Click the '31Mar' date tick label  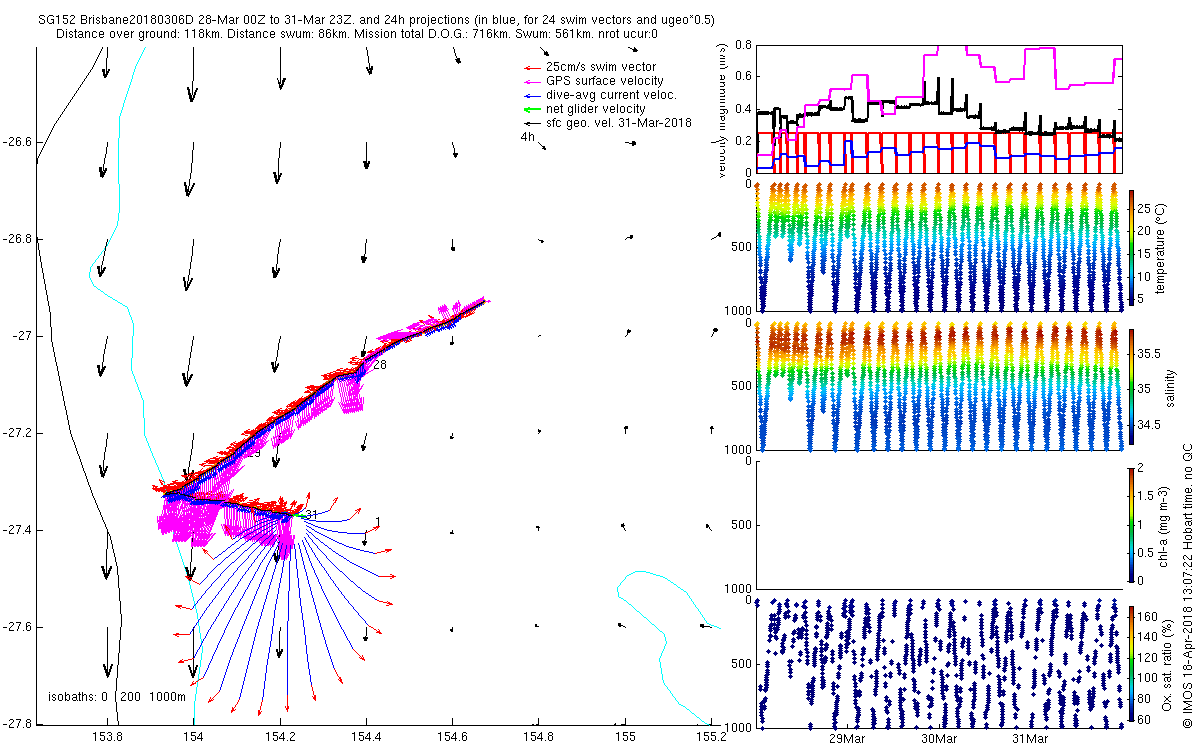tap(1029, 739)
